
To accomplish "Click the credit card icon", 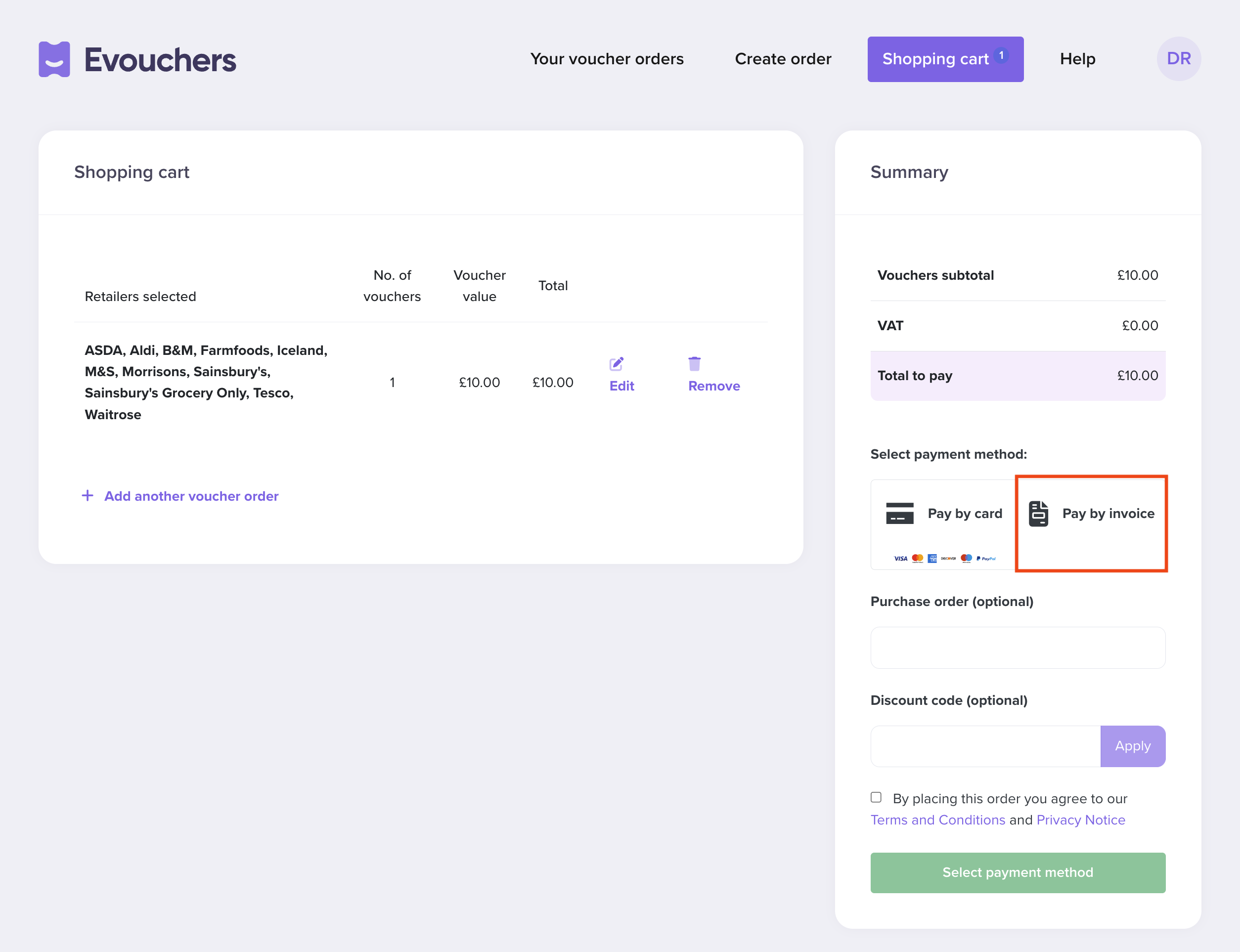I will pyautogui.click(x=899, y=514).
